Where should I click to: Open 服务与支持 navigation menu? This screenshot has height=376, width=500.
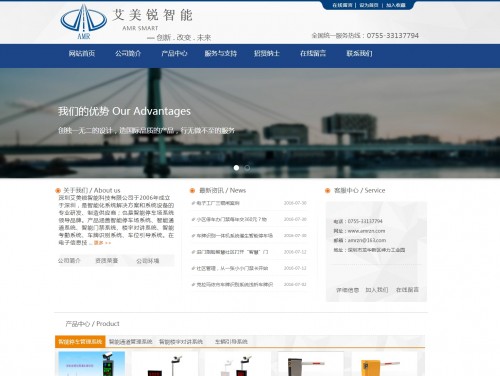point(221,53)
